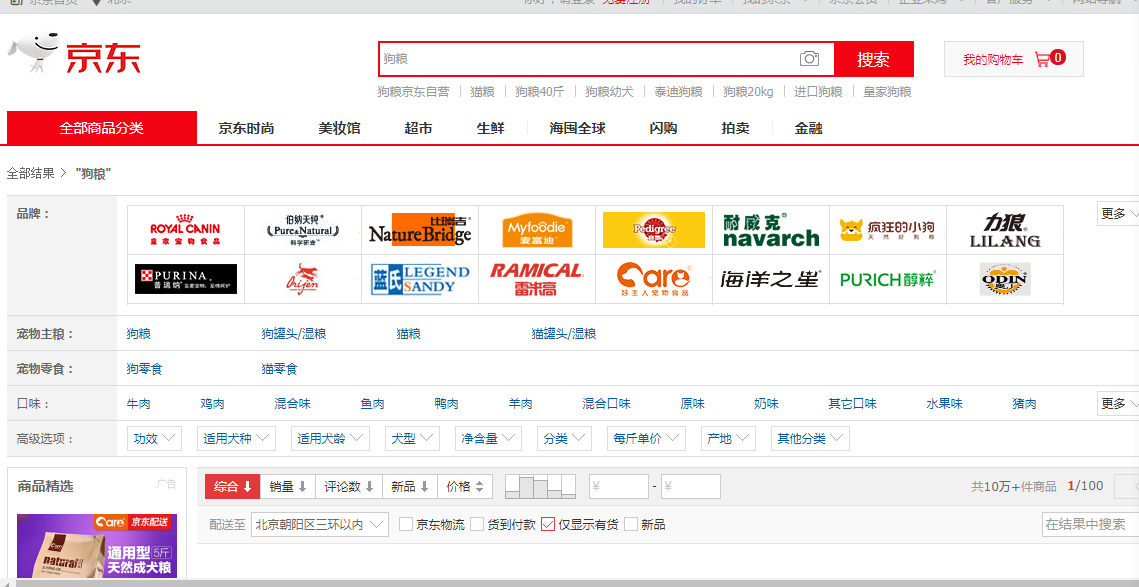Expand the 每斤单价 filter dropdown
Screen dimensions: 1139x587
coord(646,438)
